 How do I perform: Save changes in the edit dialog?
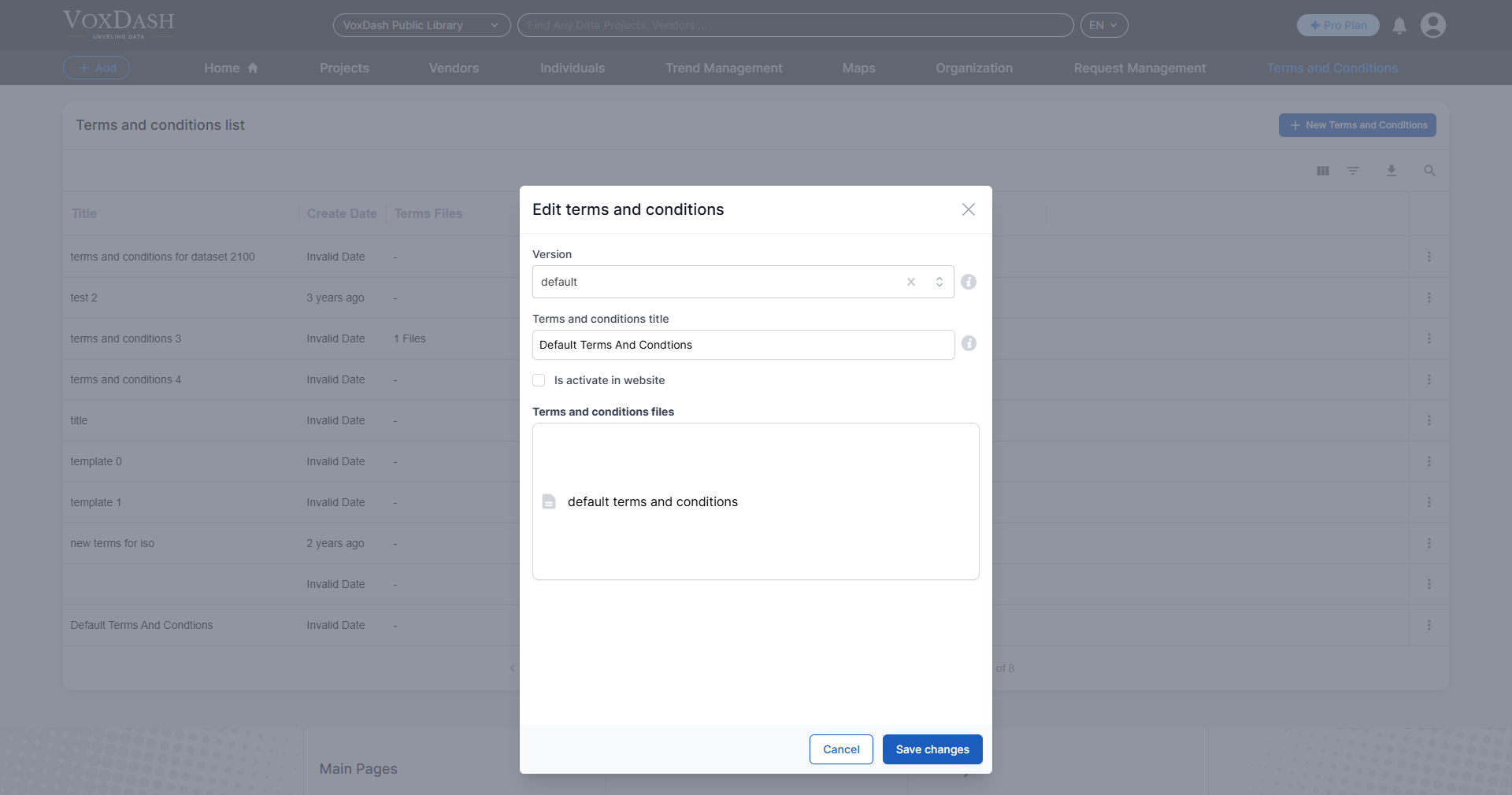click(x=932, y=749)
